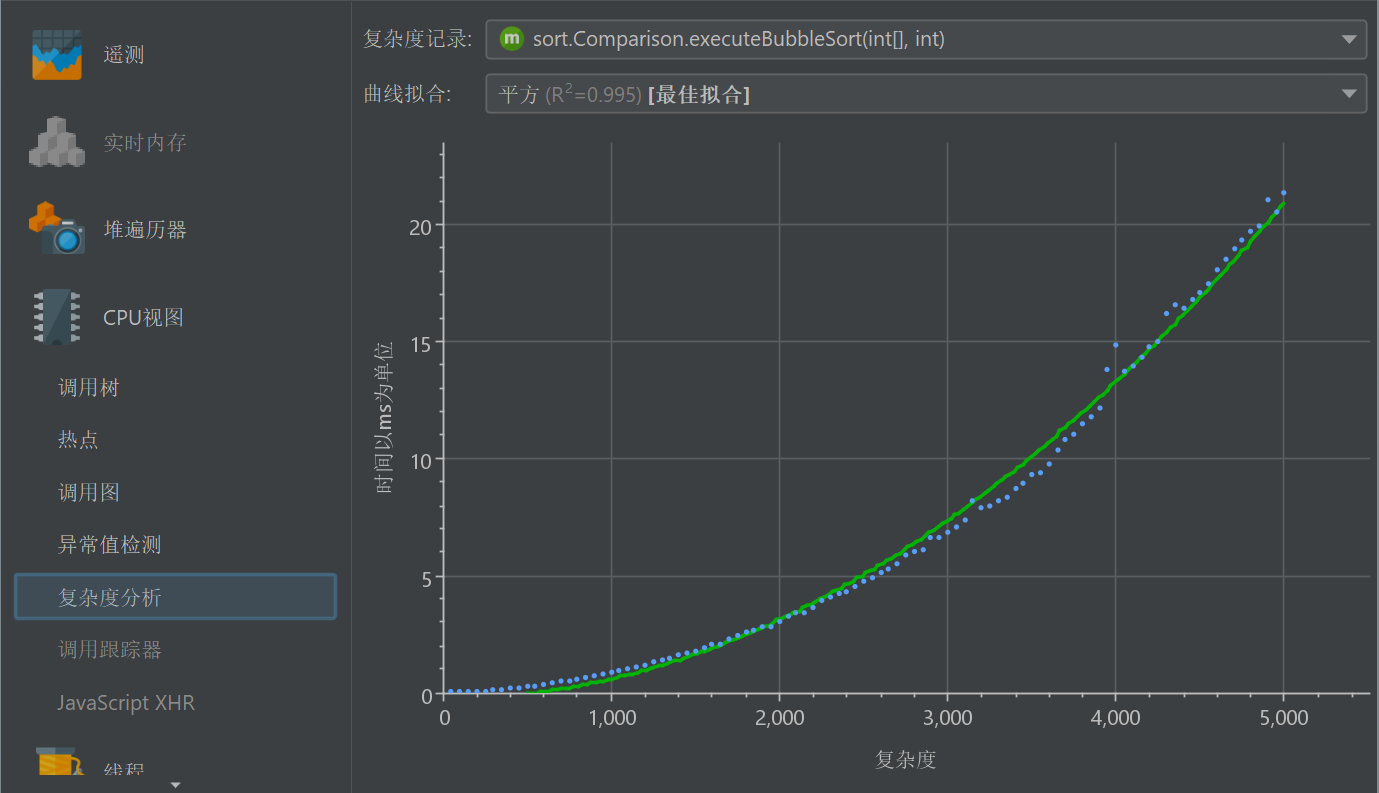Screen dimensions: 1379x793
Task: Click the green m method icon
Action: click(x=511, y=39)
